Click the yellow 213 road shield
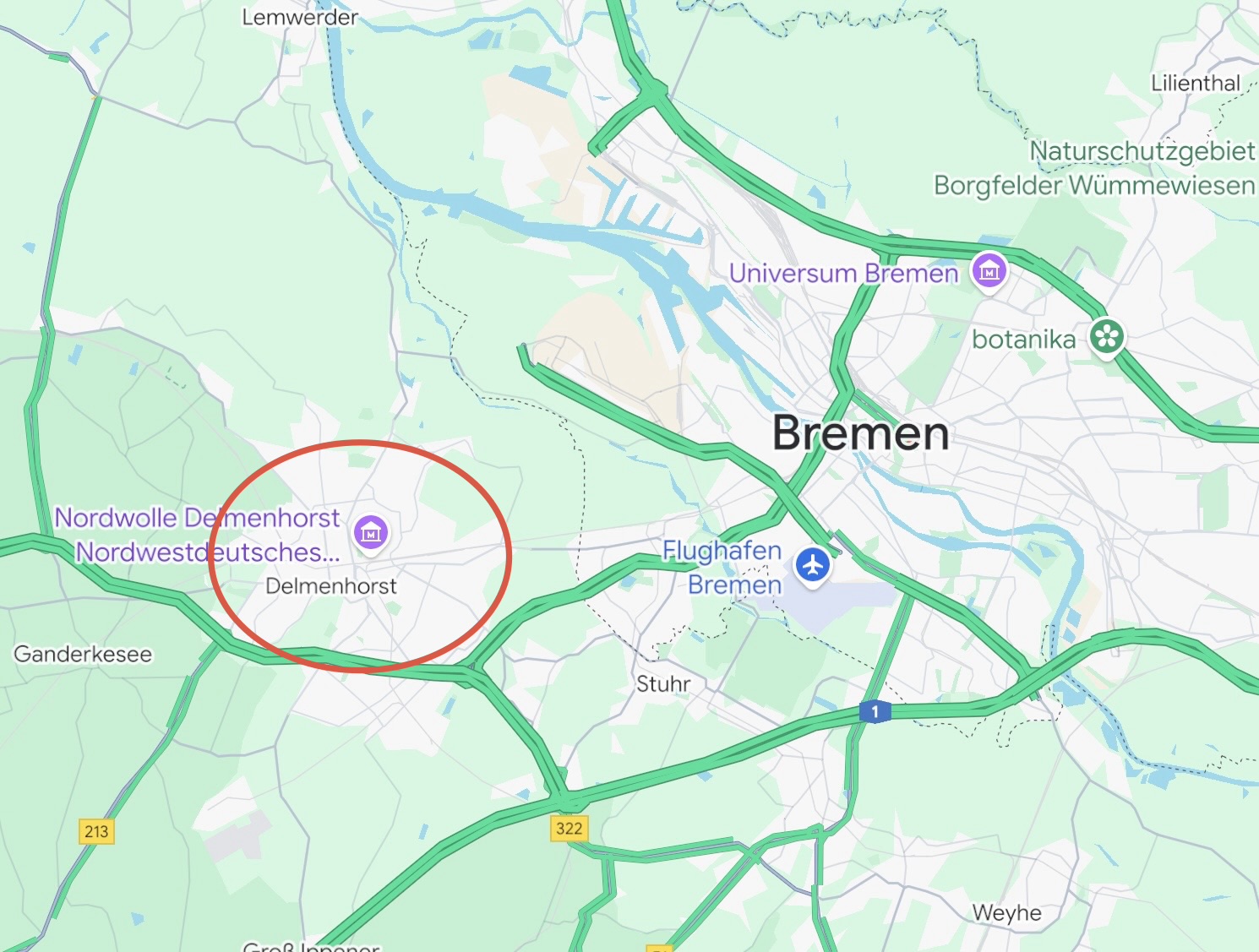The height and width of the screenshot is (952, 1259). [x=96, y=831]
